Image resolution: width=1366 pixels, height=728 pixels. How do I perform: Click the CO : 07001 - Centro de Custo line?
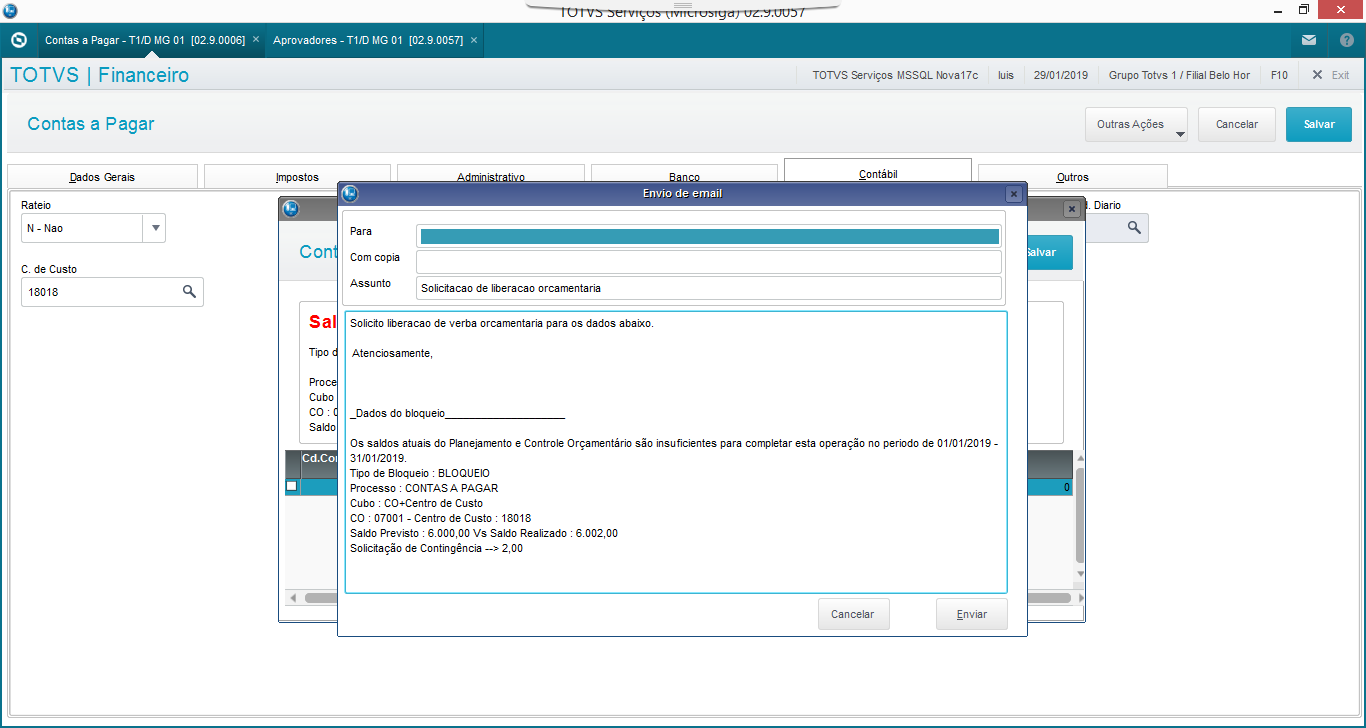point(440,518)
